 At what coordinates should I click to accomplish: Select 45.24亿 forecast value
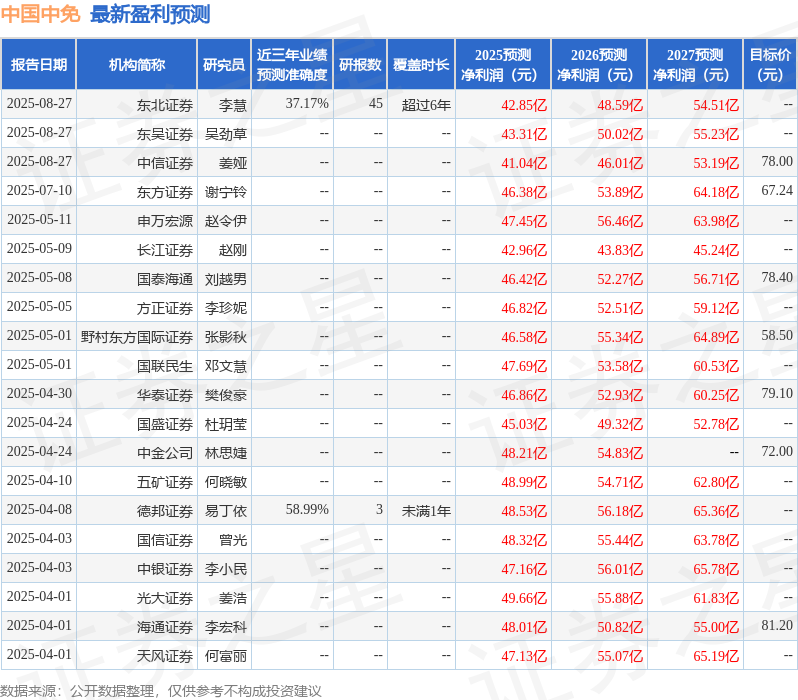pyautogui.click(x=716, y=250)
